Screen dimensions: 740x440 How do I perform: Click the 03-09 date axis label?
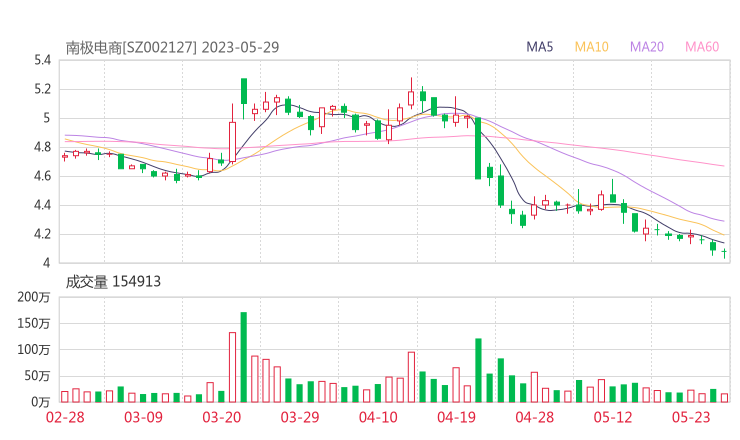(143, 417)
